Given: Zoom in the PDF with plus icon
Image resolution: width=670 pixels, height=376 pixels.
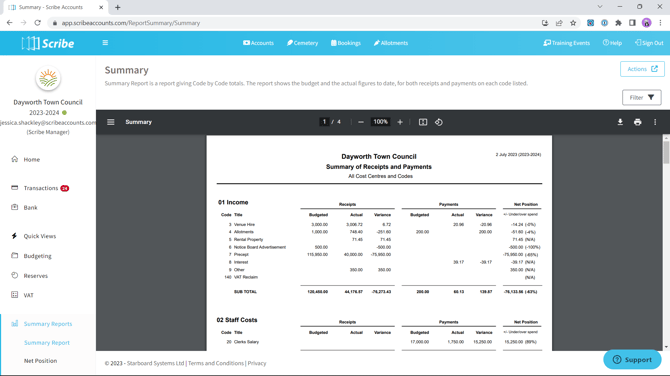Looking at the screenshot, I should click(400, 122).
